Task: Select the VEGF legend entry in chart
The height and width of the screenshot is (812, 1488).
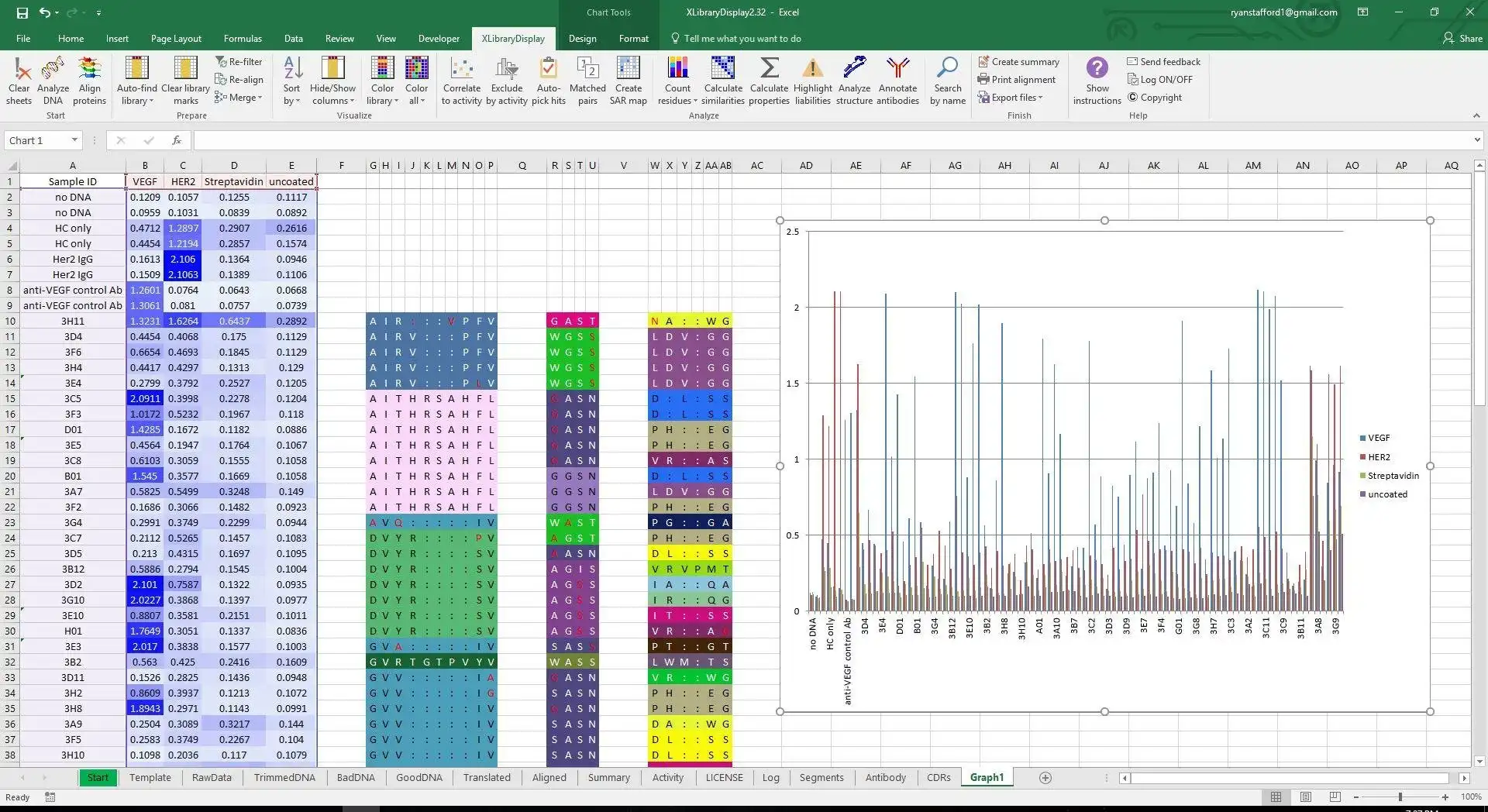Action: [x=1375, y=438]
